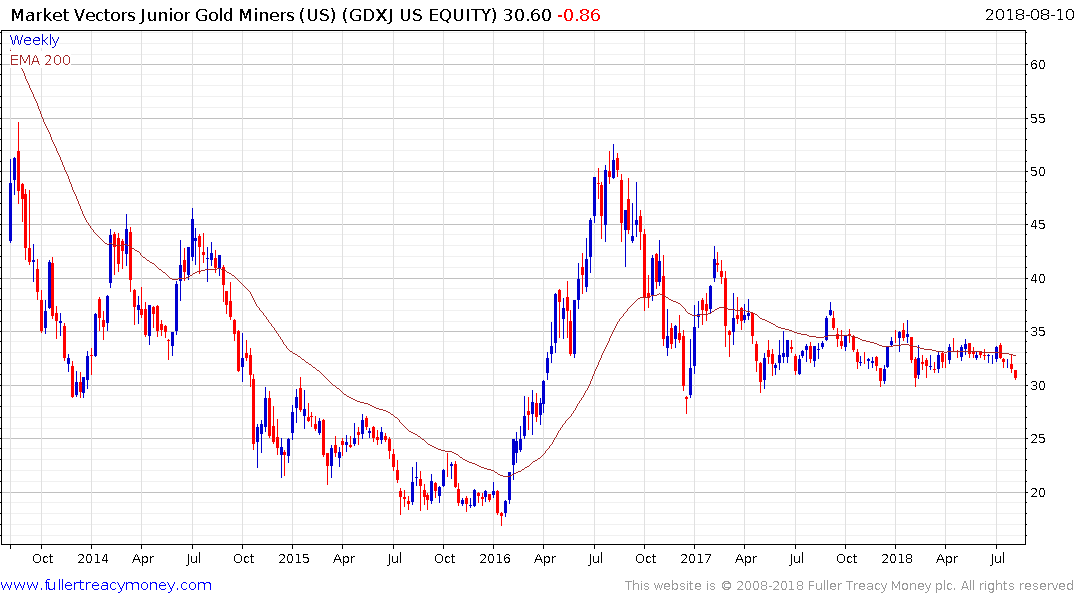The height and width of the screenshot is (600, 1075).
Task: Click the y-axis label '20'
Action: 1037,492
